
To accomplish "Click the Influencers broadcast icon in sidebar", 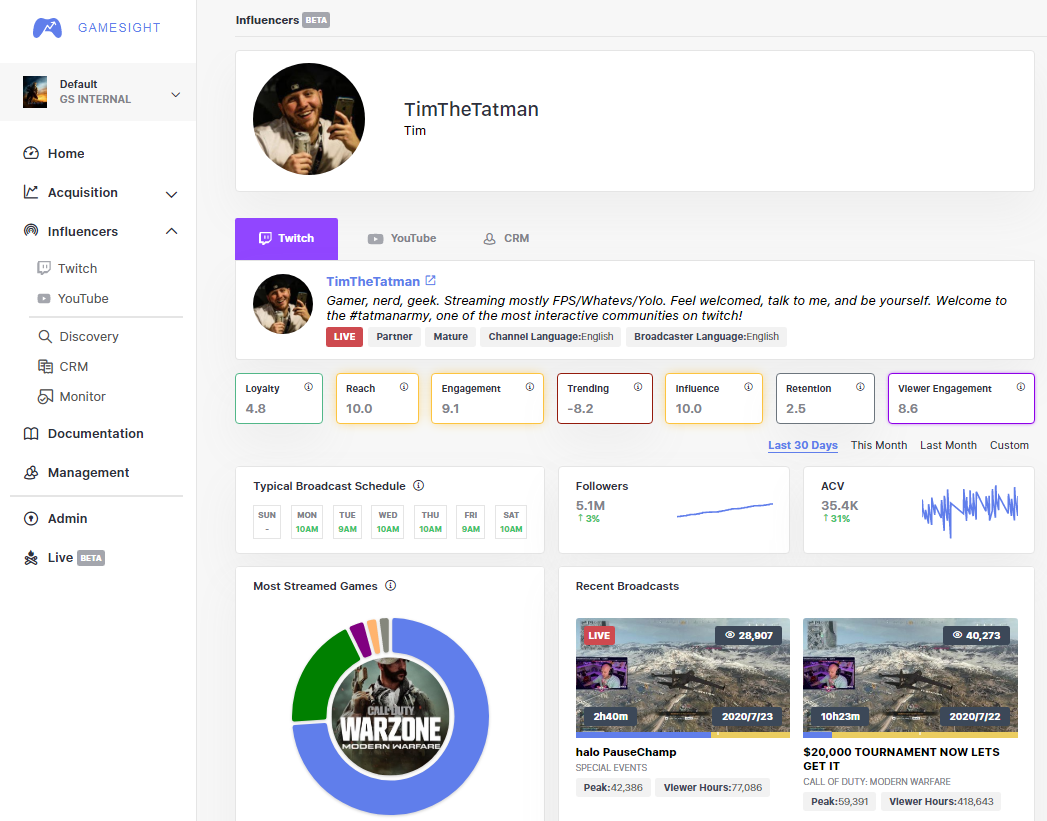I will click(31, 231).
